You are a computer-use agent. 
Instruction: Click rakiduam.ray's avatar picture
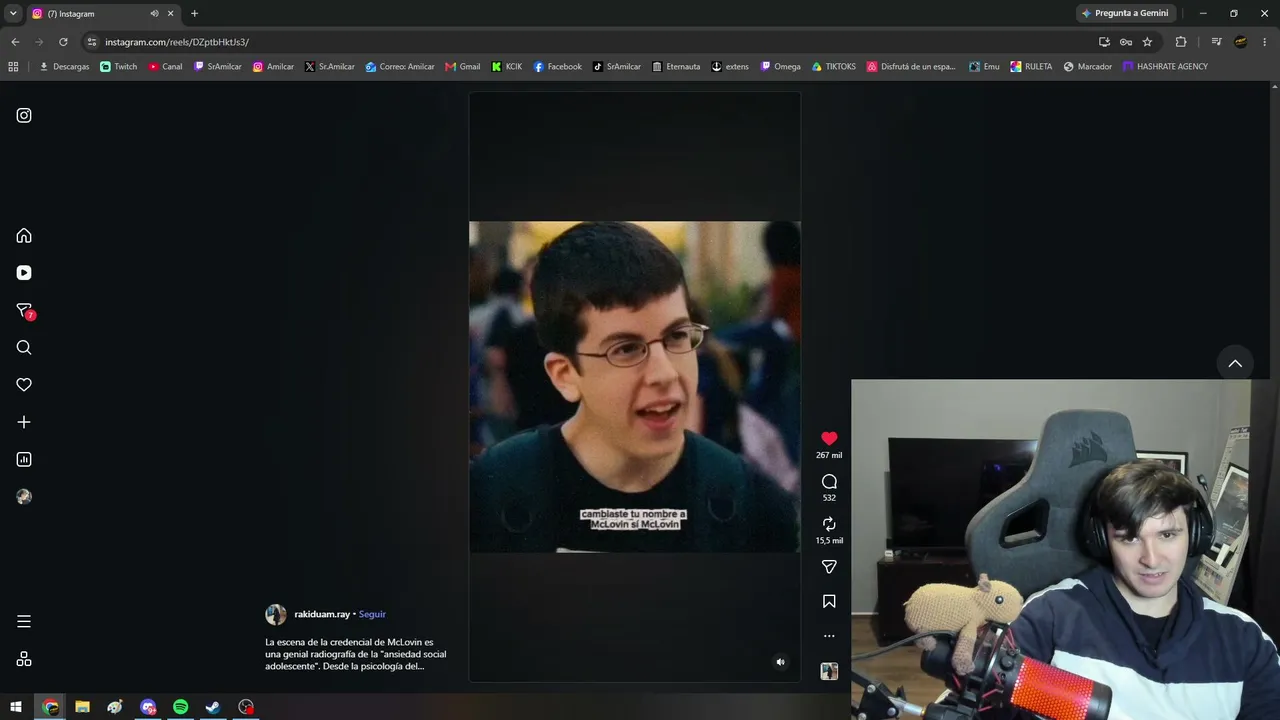[x=275, y=614]
